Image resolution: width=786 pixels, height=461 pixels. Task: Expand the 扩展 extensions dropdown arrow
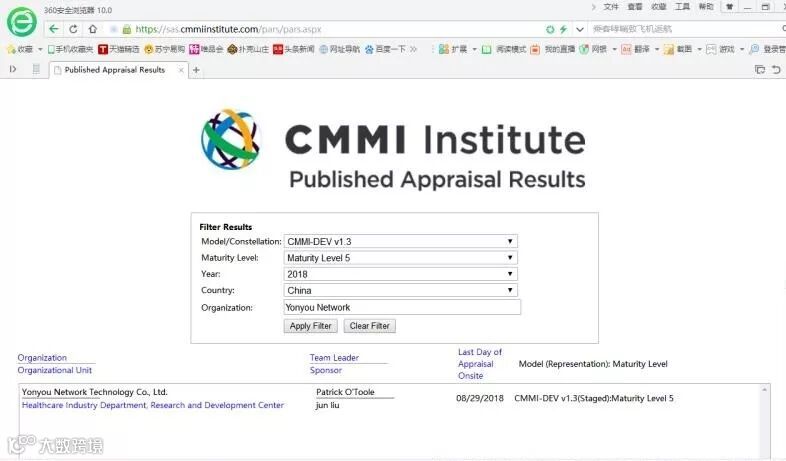474,49
